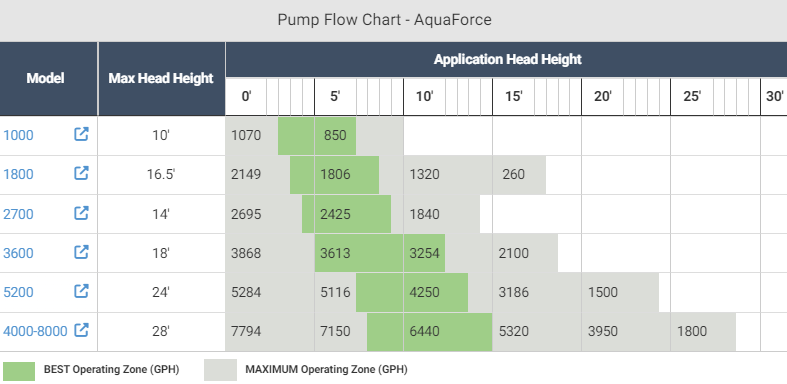Open external link icon for model 2700
This screenshot has width=787, height=384.
point(81,213)
